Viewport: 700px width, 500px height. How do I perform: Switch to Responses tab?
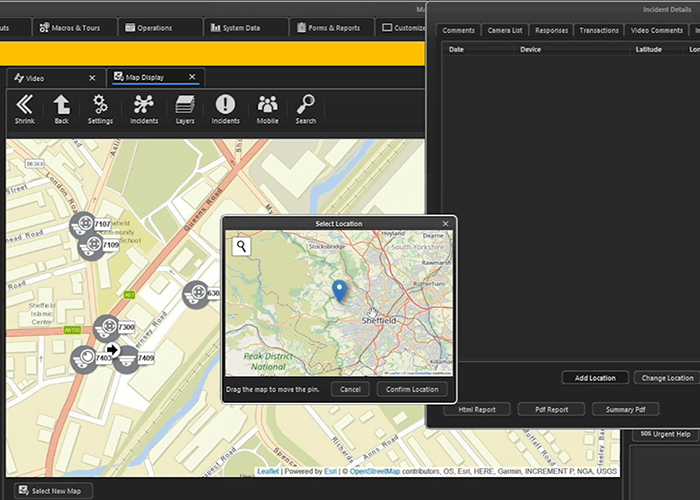click(x=551, y=30)
